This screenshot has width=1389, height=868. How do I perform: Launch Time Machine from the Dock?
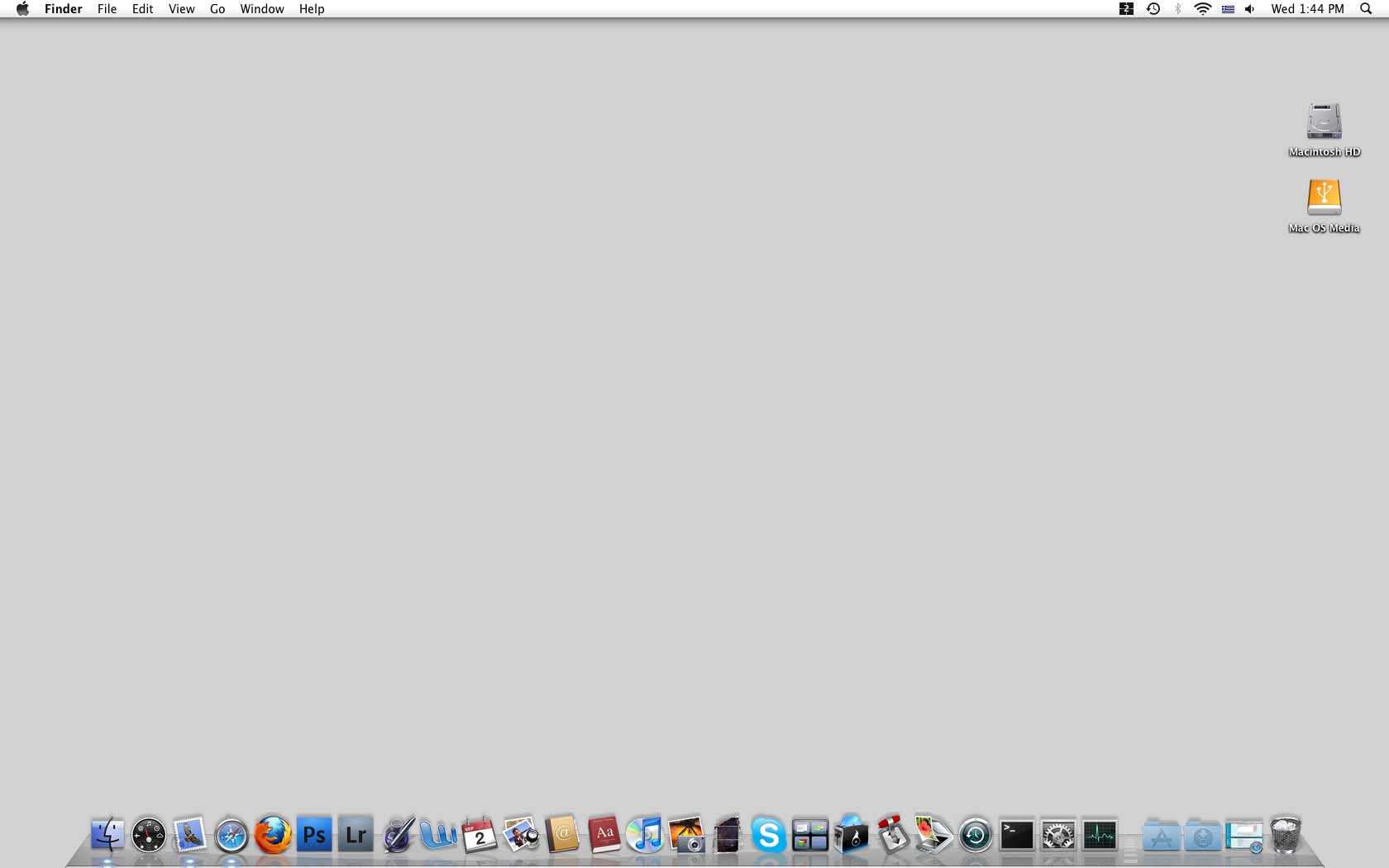click(x=976, y=835)
